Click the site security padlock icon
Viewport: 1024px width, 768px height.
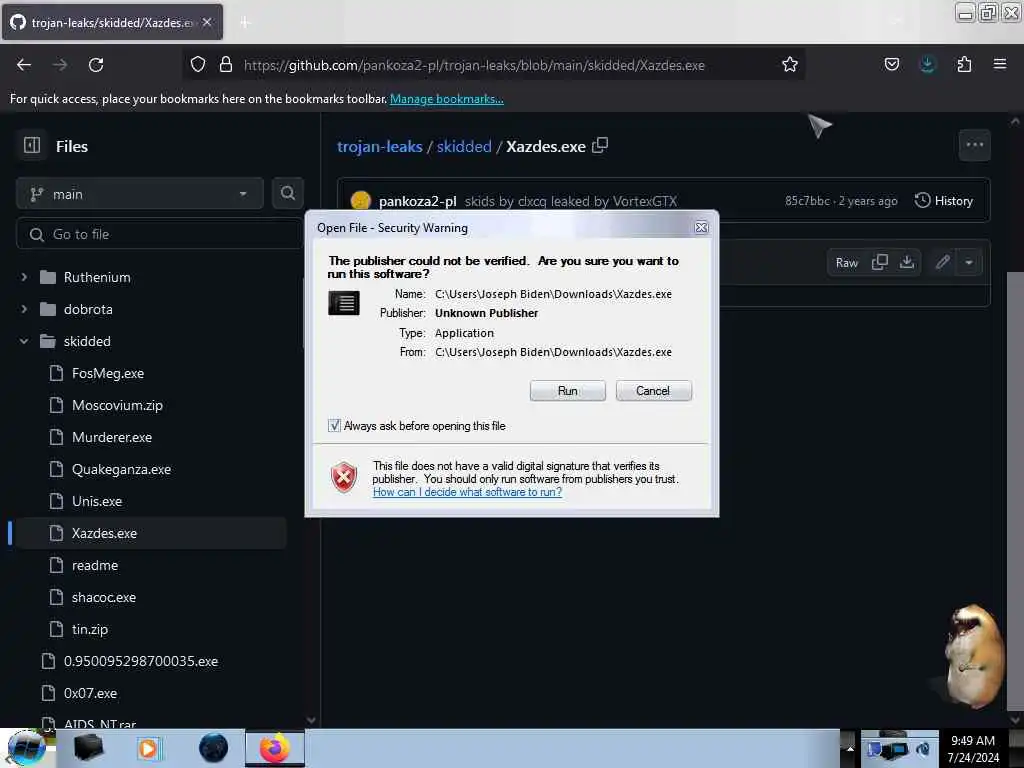tap(226, 65)
